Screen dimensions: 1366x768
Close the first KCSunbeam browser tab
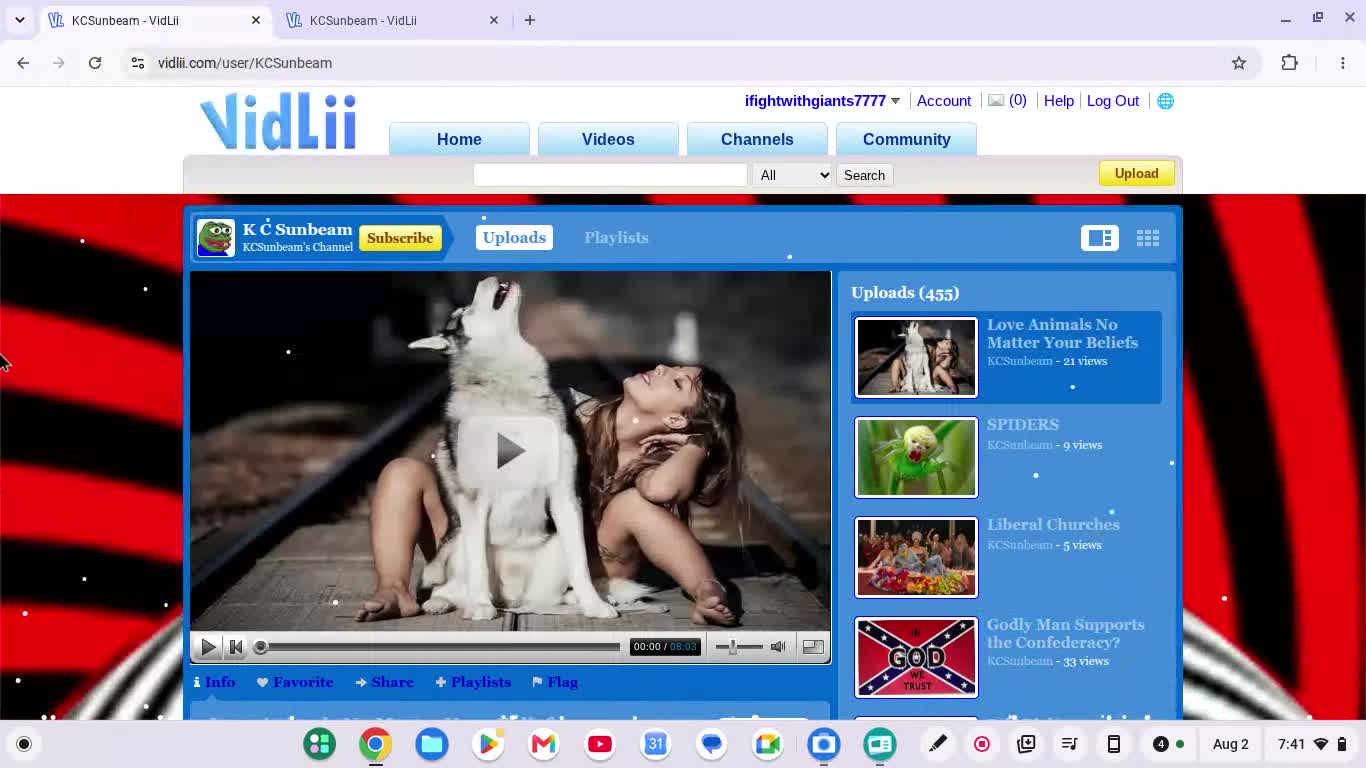coord(256,20)
